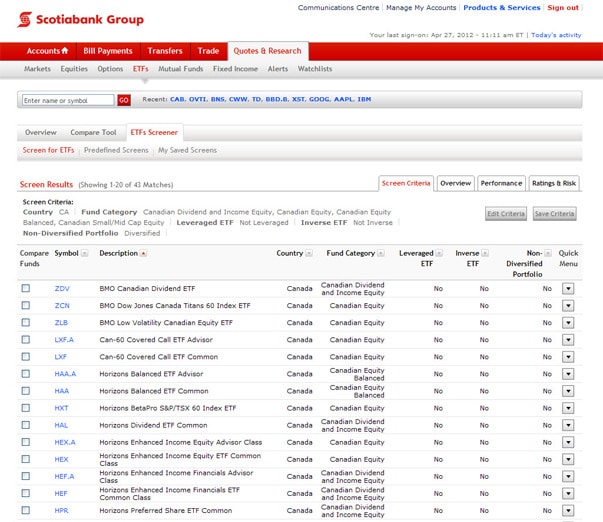Go to the Bill Payments menu
This screenshot has height=522, width=603.
click(107, 51)
